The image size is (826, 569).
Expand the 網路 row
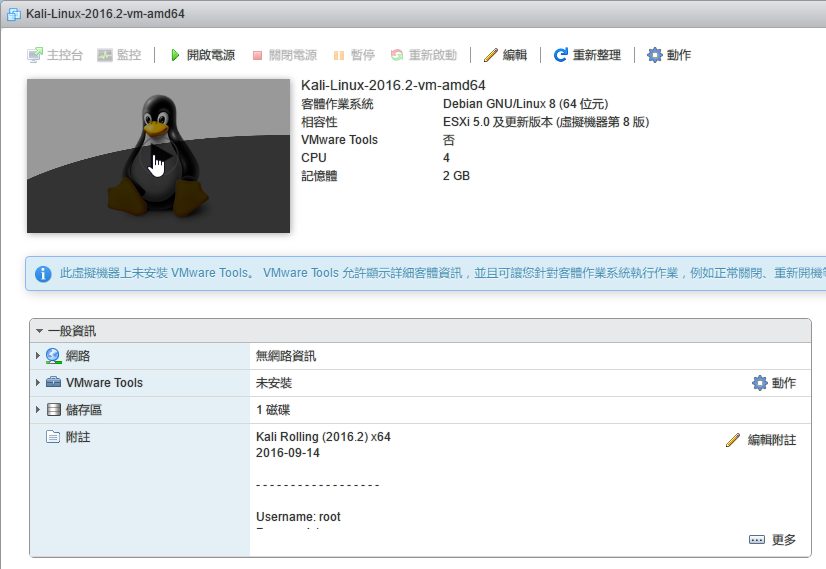(x=37, y=356)
